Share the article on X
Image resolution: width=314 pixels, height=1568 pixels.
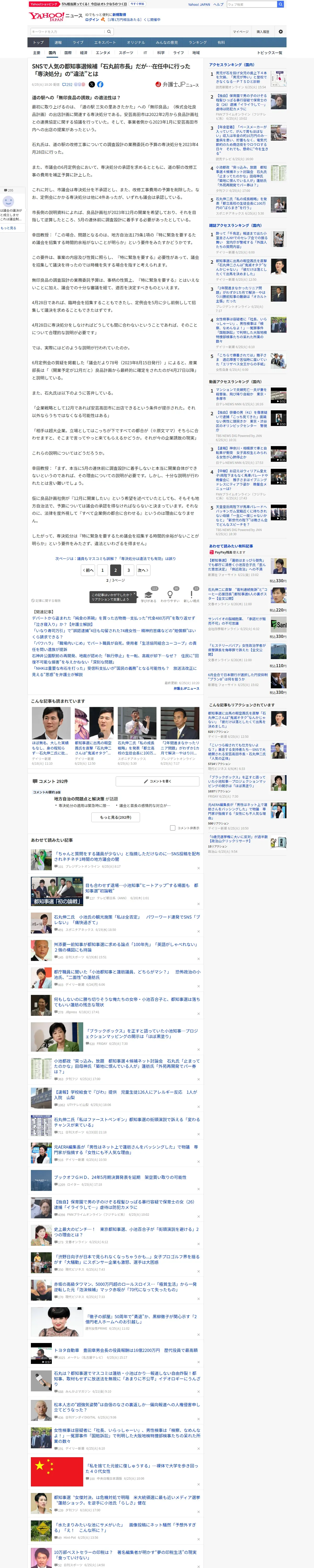click(92, 85)
